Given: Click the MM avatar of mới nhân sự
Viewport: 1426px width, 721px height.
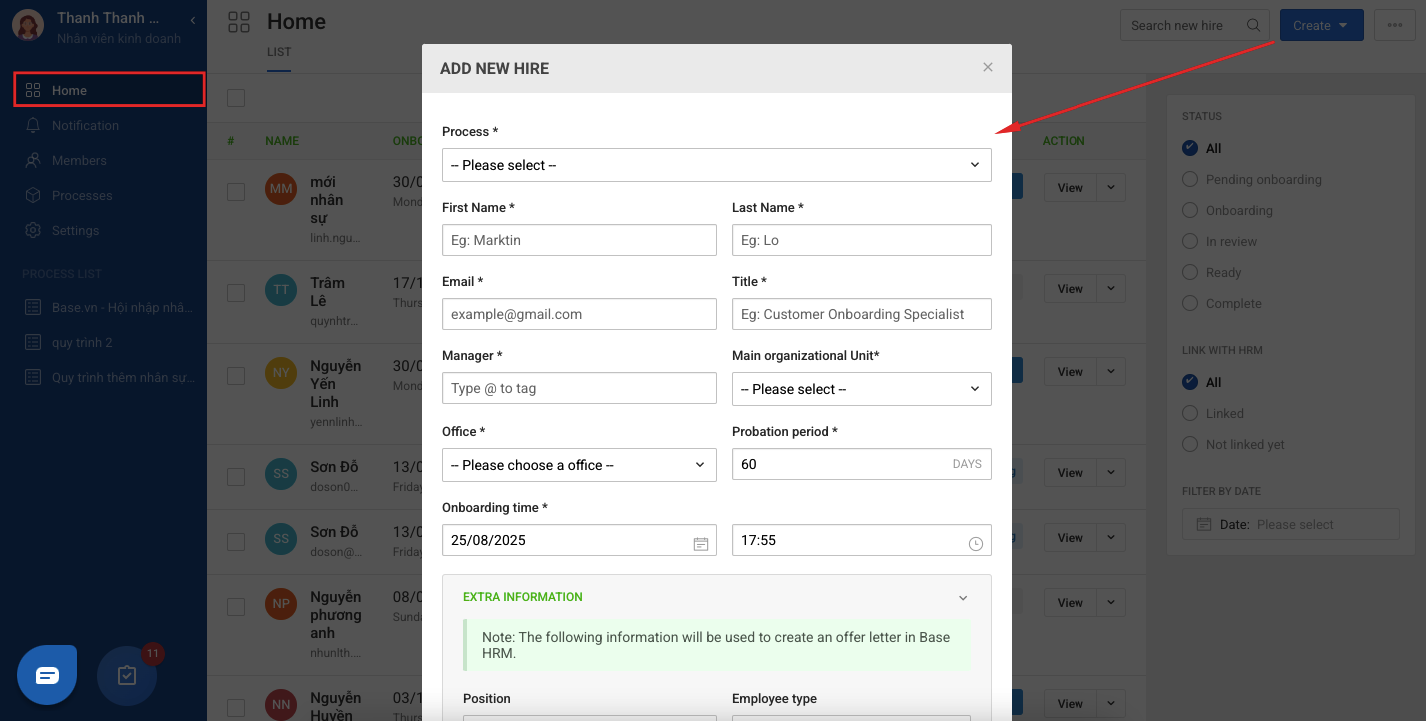Looking at the screenshot, I should pyautogui.click(x=281, y=189).
